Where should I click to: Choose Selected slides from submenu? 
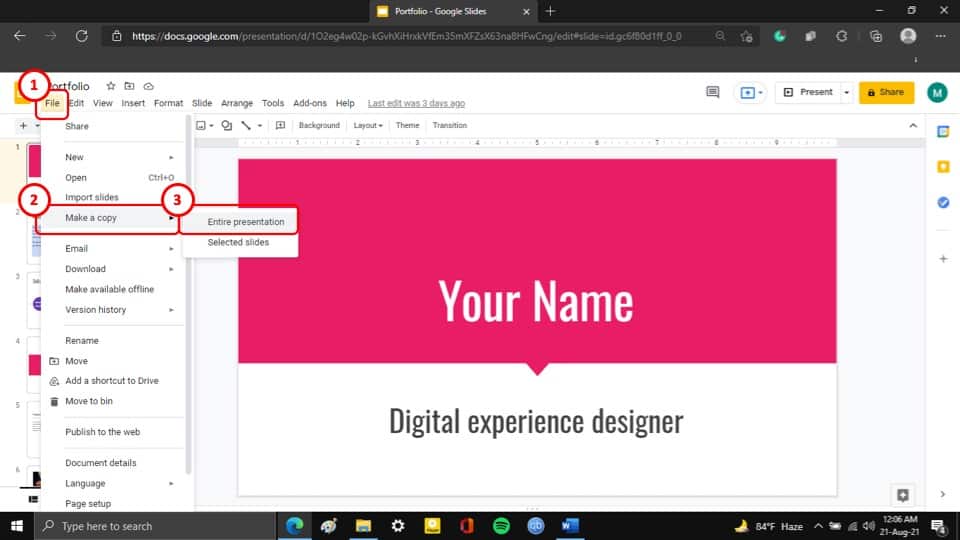pyautogui.click(x=240, y=242)
